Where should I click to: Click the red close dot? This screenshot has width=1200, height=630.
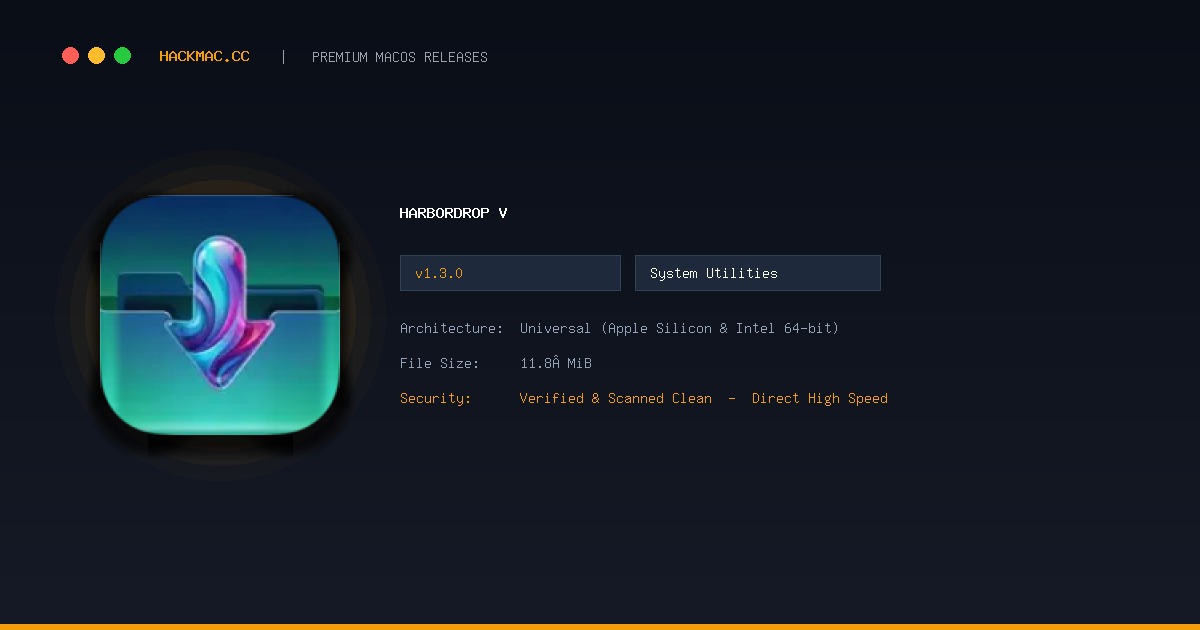tap(70, 56)
